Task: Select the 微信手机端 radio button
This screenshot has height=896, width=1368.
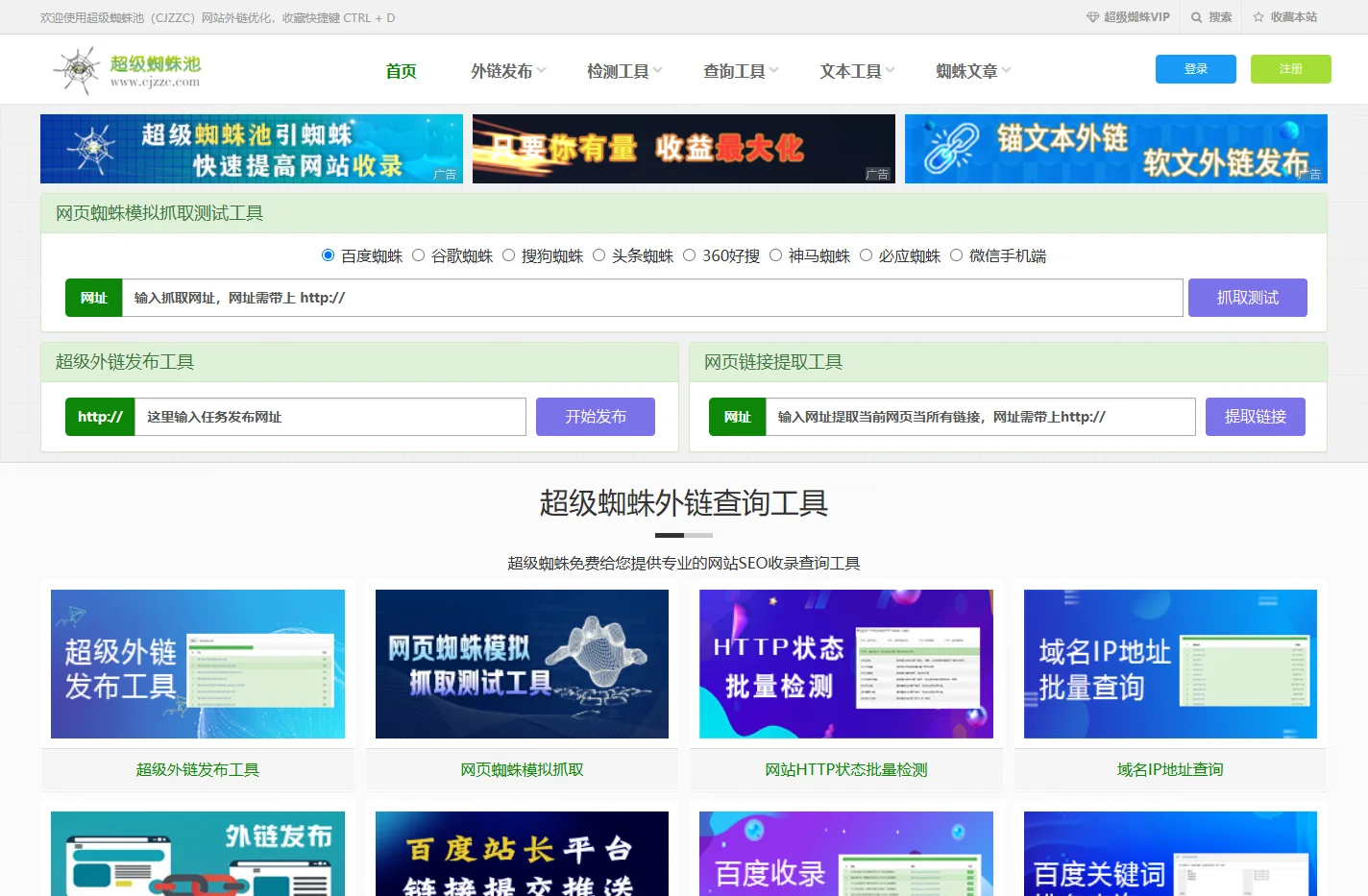Action: [x=956, y=255]
